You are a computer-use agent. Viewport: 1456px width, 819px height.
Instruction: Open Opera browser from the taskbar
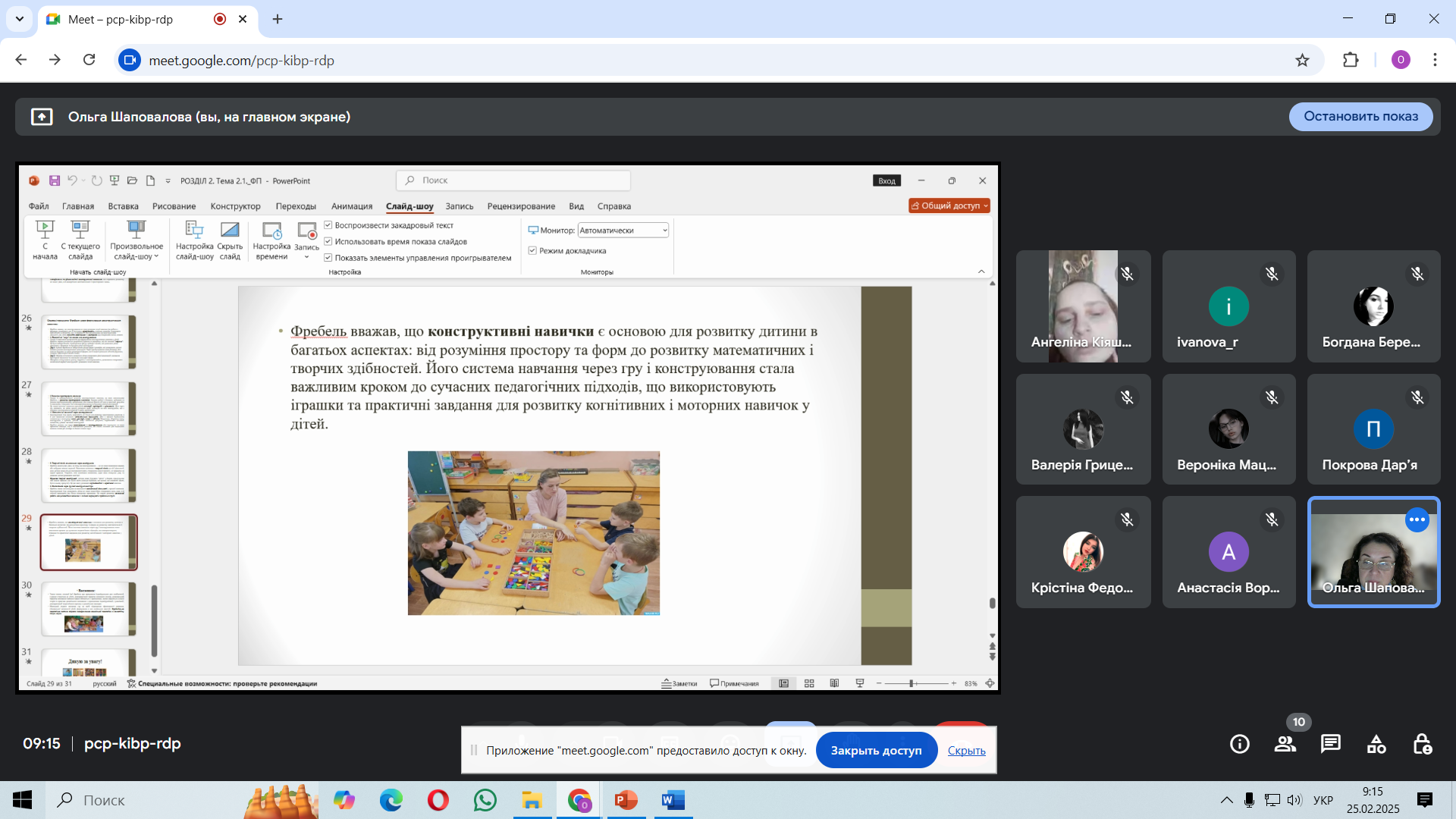[x=438, y=800]
